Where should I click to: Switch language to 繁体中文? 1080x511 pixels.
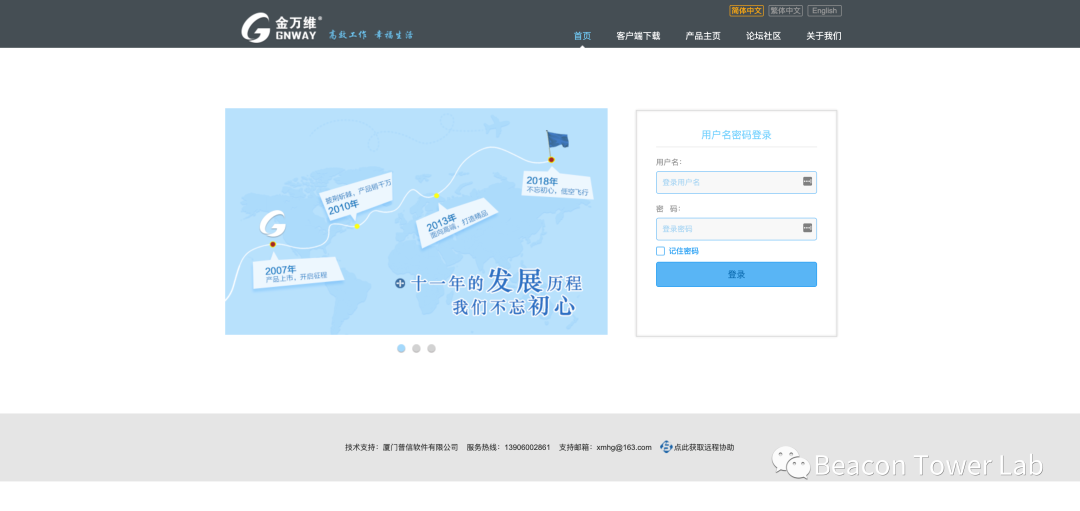point(785,11)
